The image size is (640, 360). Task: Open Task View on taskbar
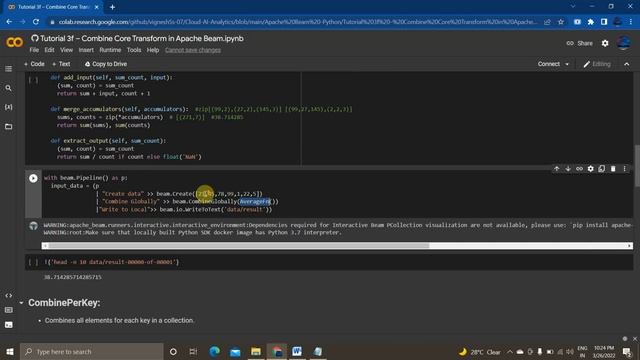193,351
